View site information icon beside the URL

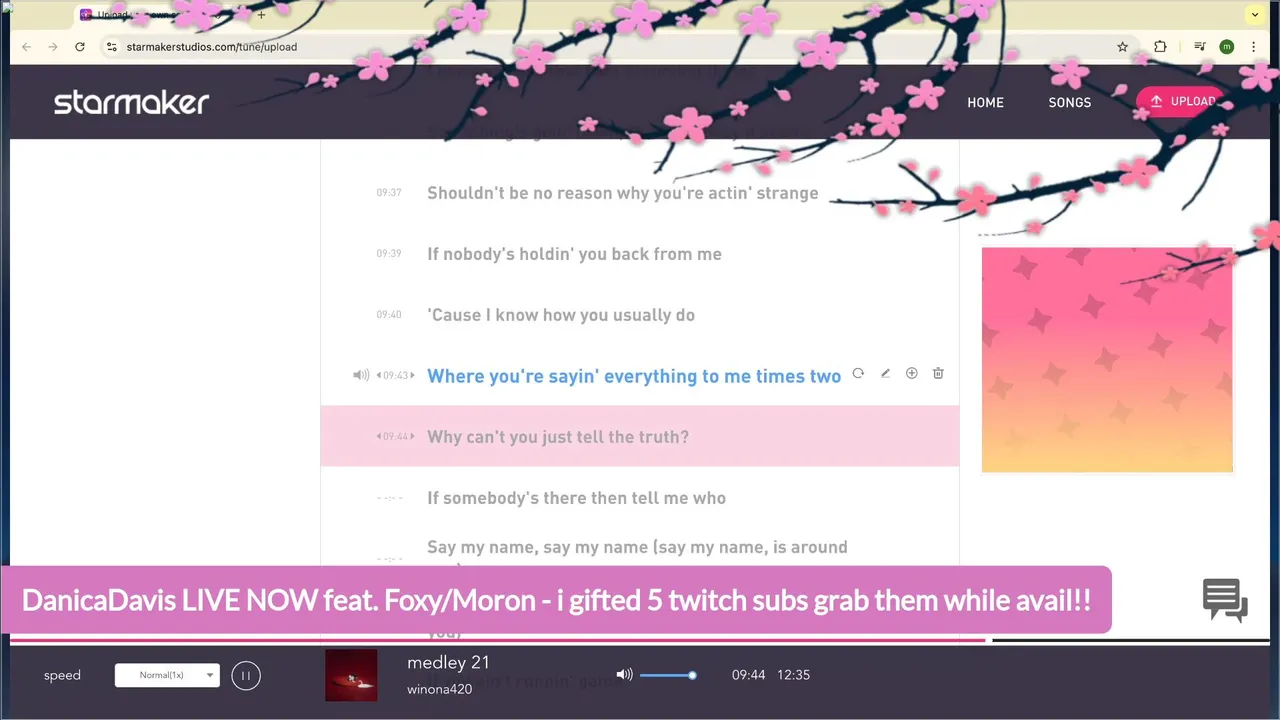112,47
